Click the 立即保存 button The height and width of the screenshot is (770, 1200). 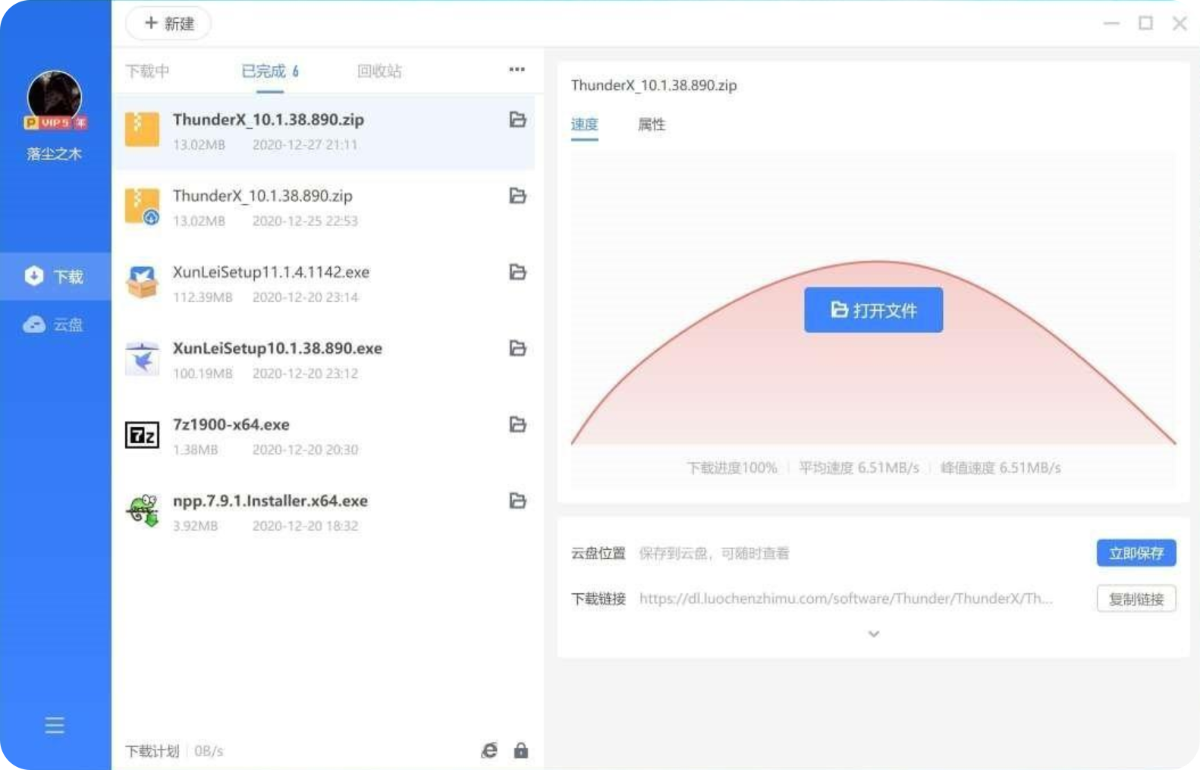(1136, 553)
